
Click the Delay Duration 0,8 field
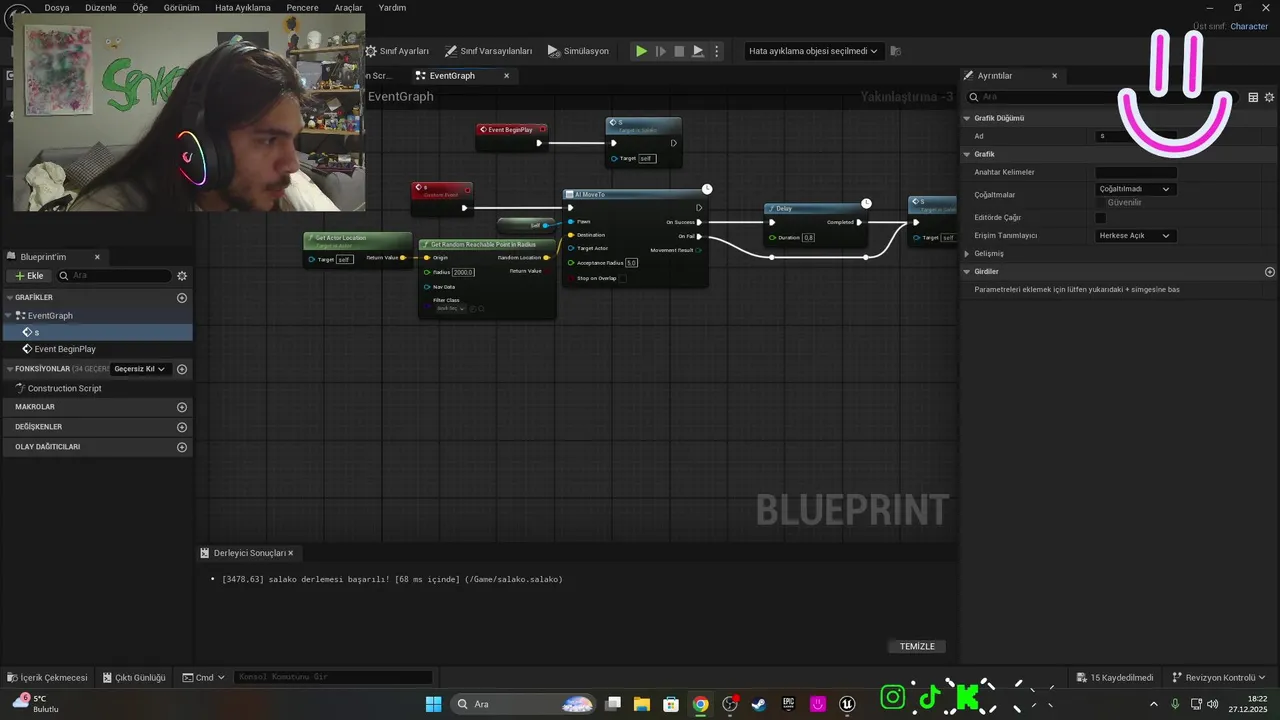(x=808, y=238)
